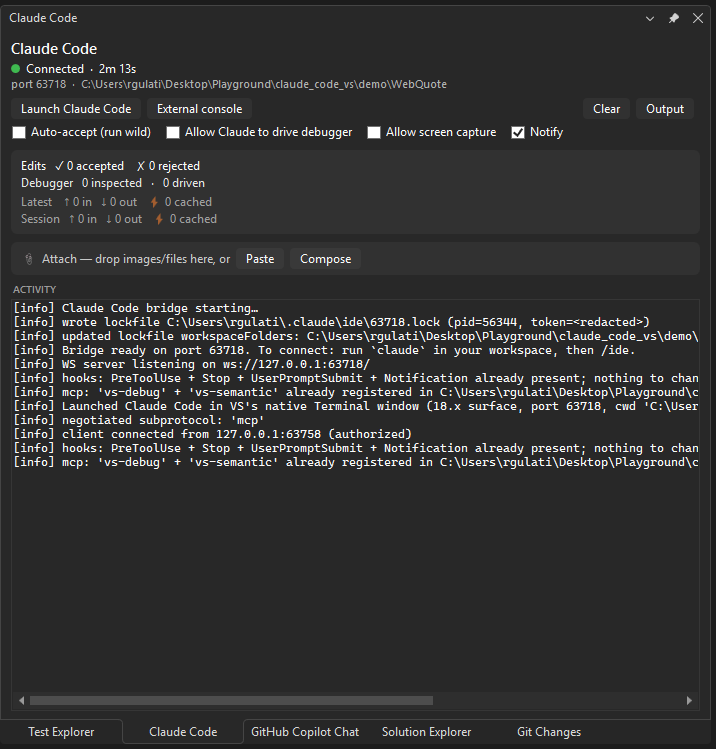716x749 pixels.
Task: Click the accepted edits checkmark icon
Action: pos(59,166)
